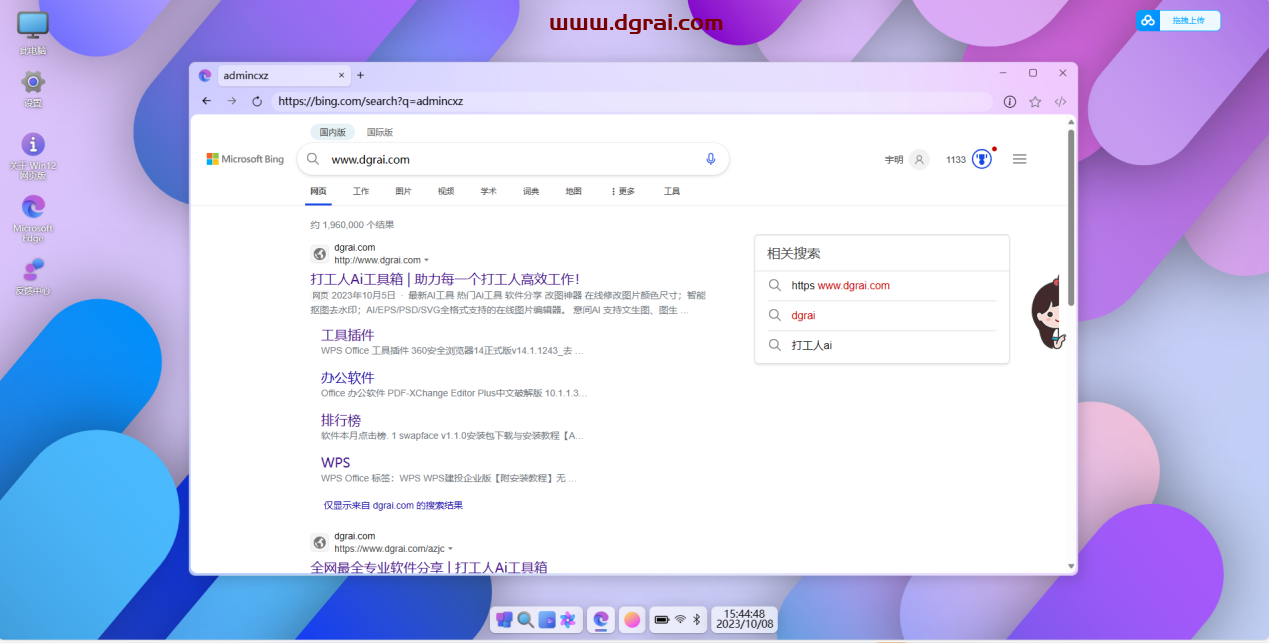Click the battery icon in the taskbar
This screenshot has height=643, width=1269.
pyautogui.click(x=662, y=620)
